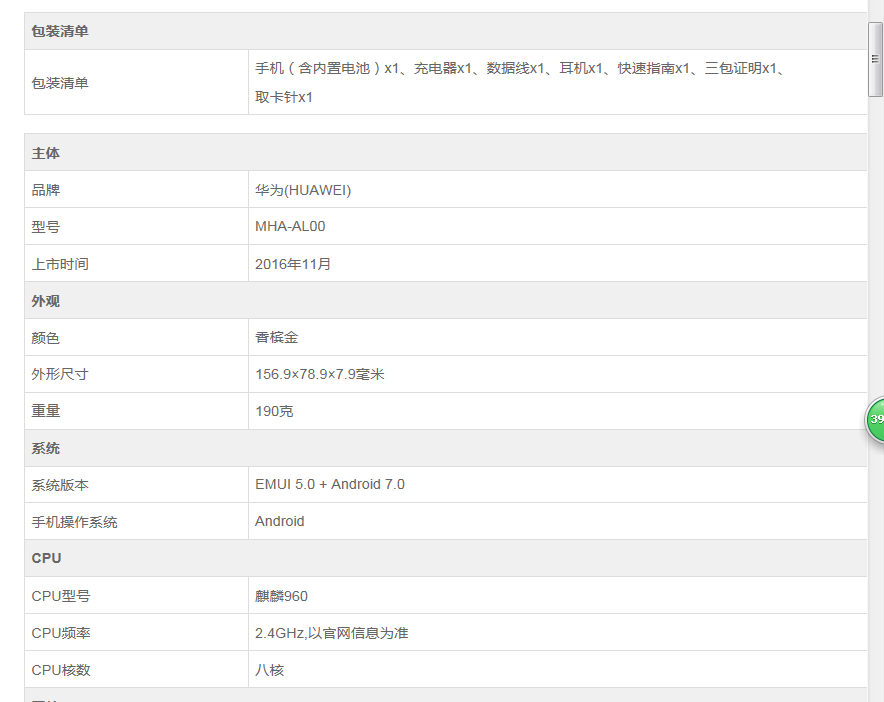This screenshot has width=884, height=702.
Task: Click the 取卡针x1 text
Action: click(x=284, y=97)
